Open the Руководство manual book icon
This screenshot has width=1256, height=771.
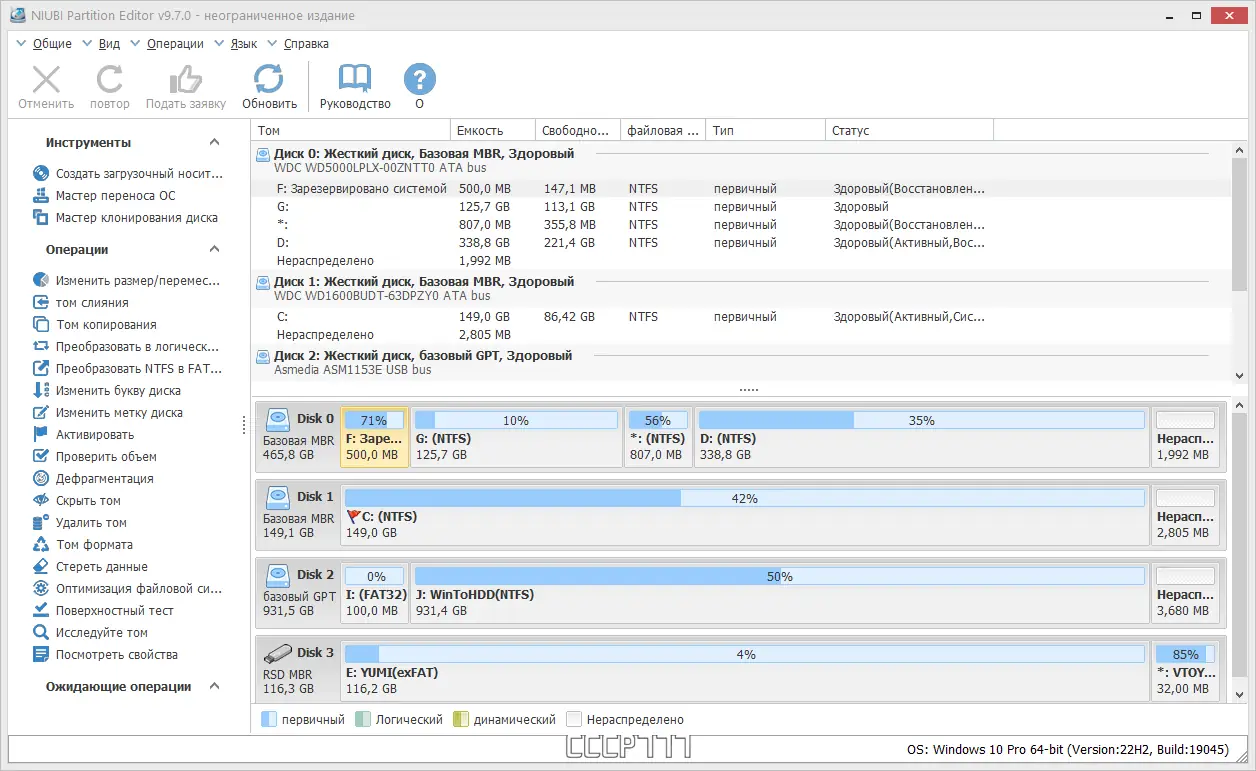pyautogui.click(x=355, y=79)
